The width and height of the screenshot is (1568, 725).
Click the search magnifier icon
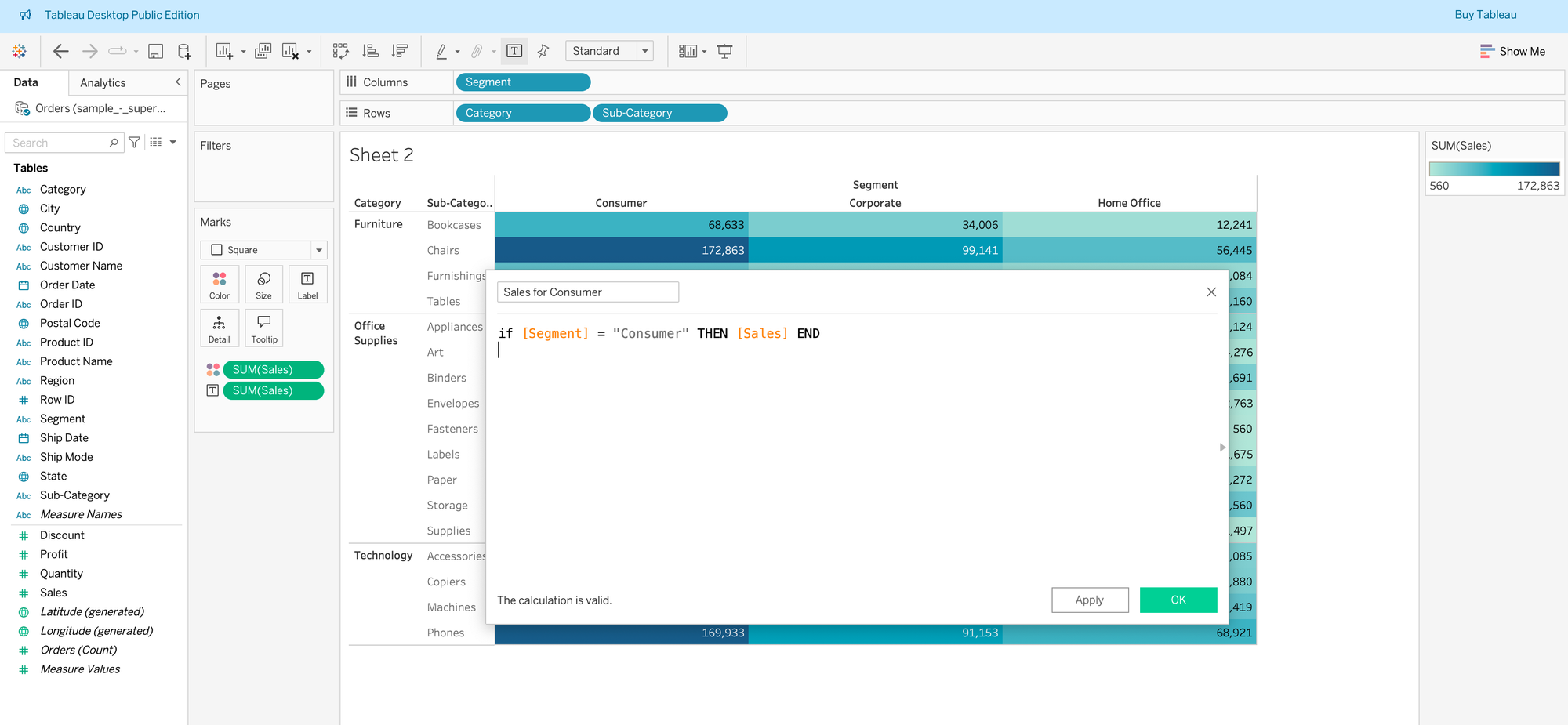tap(114, 143)
